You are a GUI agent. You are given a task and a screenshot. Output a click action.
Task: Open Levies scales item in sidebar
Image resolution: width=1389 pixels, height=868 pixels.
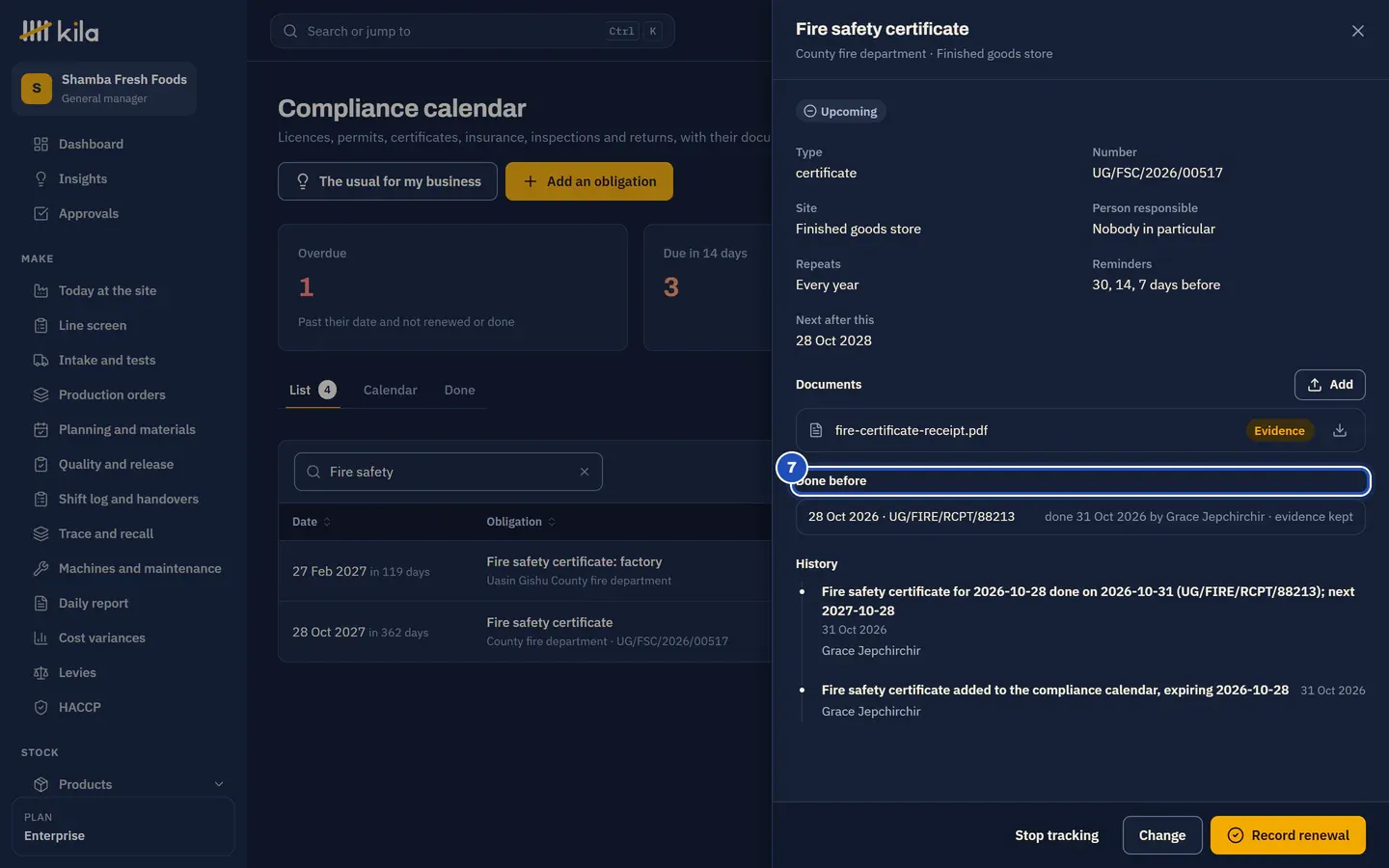(41, 672)
